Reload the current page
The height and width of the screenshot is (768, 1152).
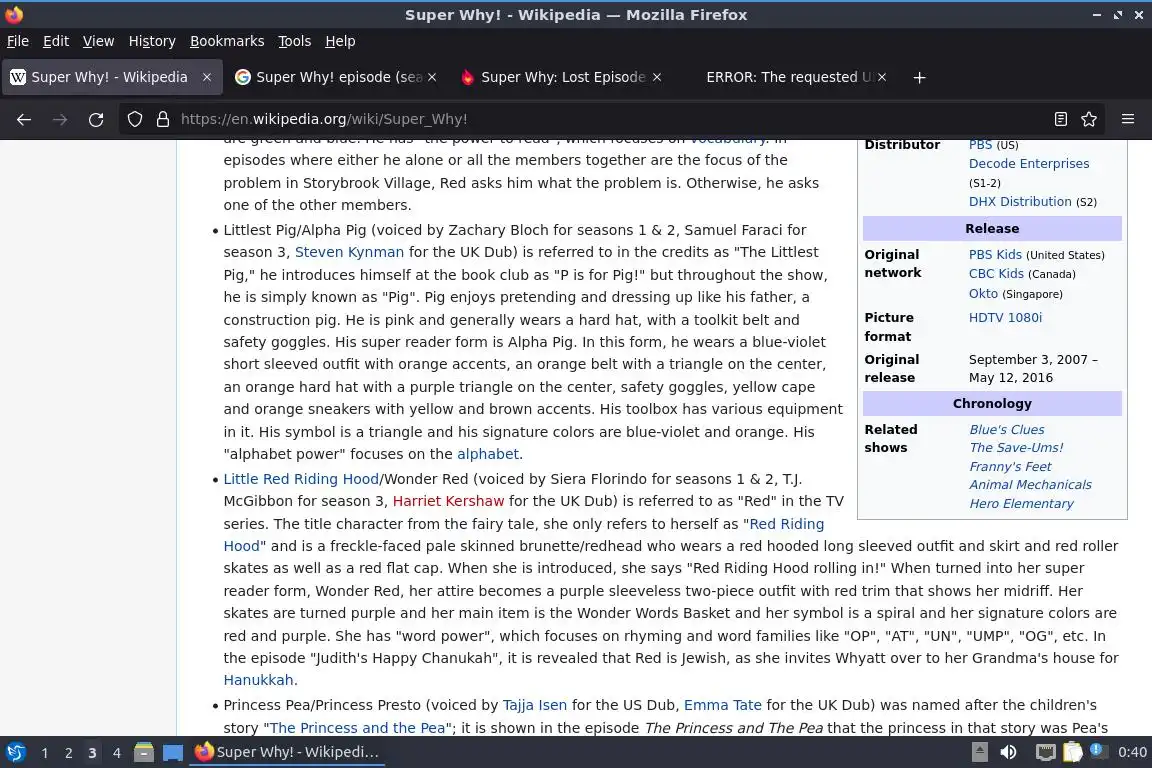(x=96, y=119)
